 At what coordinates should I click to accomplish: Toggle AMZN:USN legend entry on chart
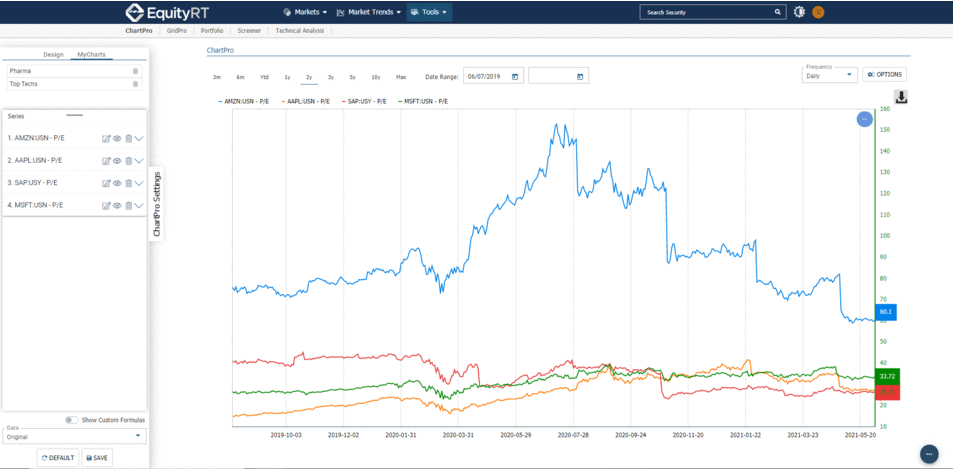pos(243,102)
